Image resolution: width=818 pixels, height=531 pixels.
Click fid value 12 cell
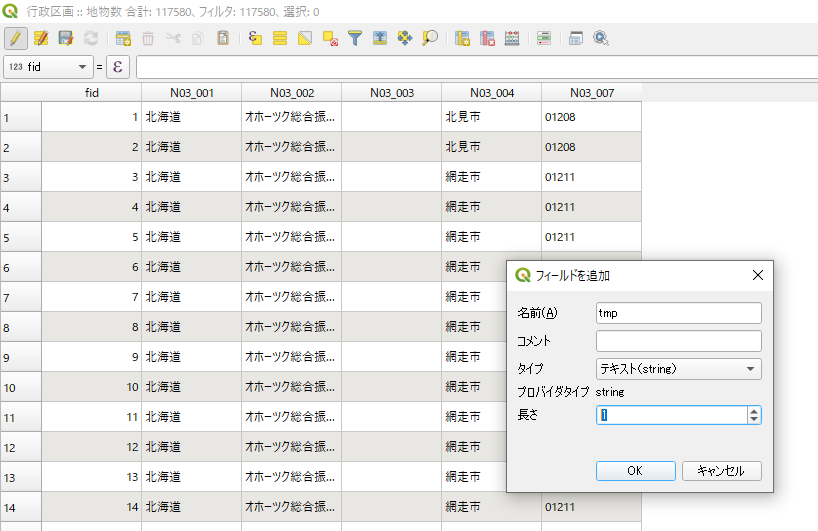[x=92, y=447]
